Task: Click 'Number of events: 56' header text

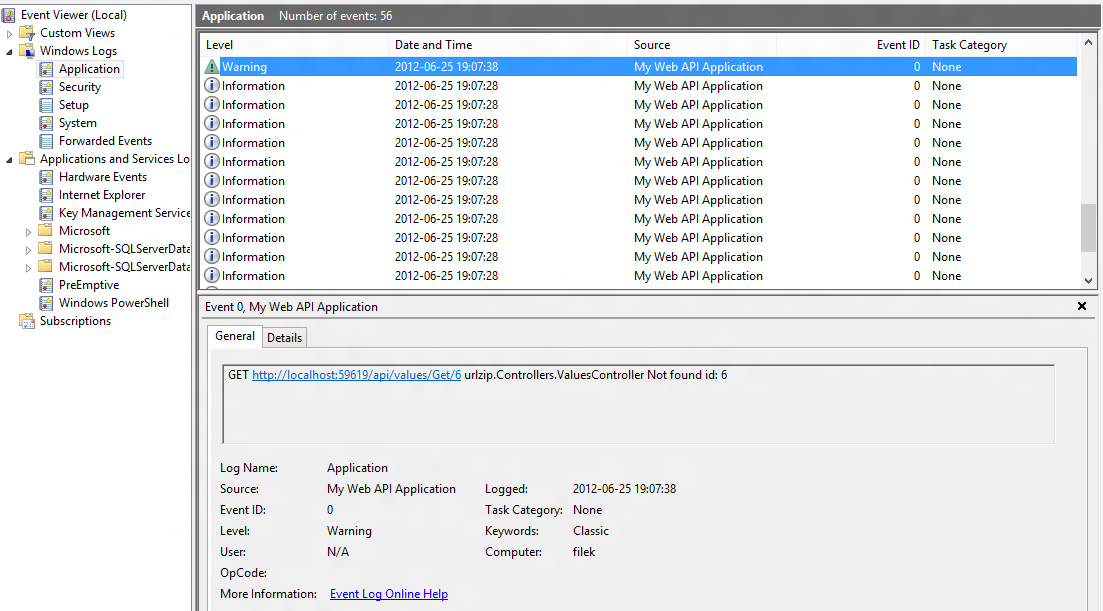Action: [x=336, y=16]
